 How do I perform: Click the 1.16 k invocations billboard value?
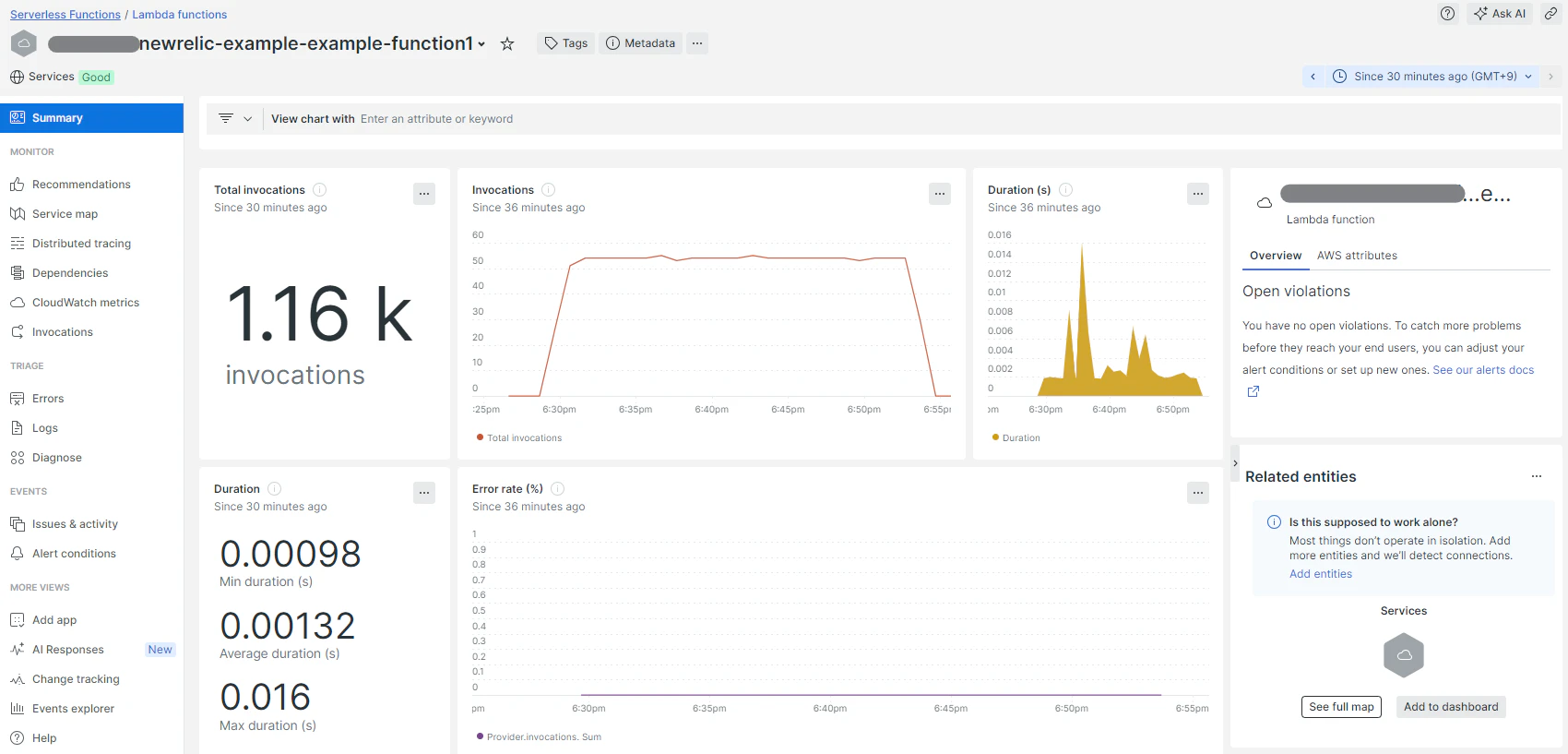coord(319,315)
